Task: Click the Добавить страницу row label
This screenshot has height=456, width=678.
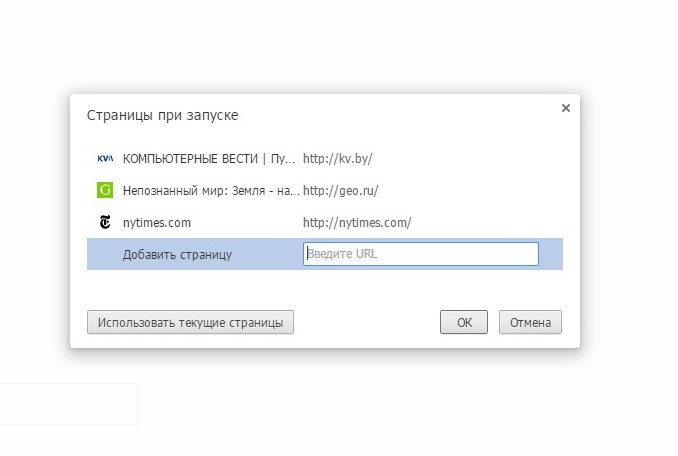Action: click(x=177, y=255)
